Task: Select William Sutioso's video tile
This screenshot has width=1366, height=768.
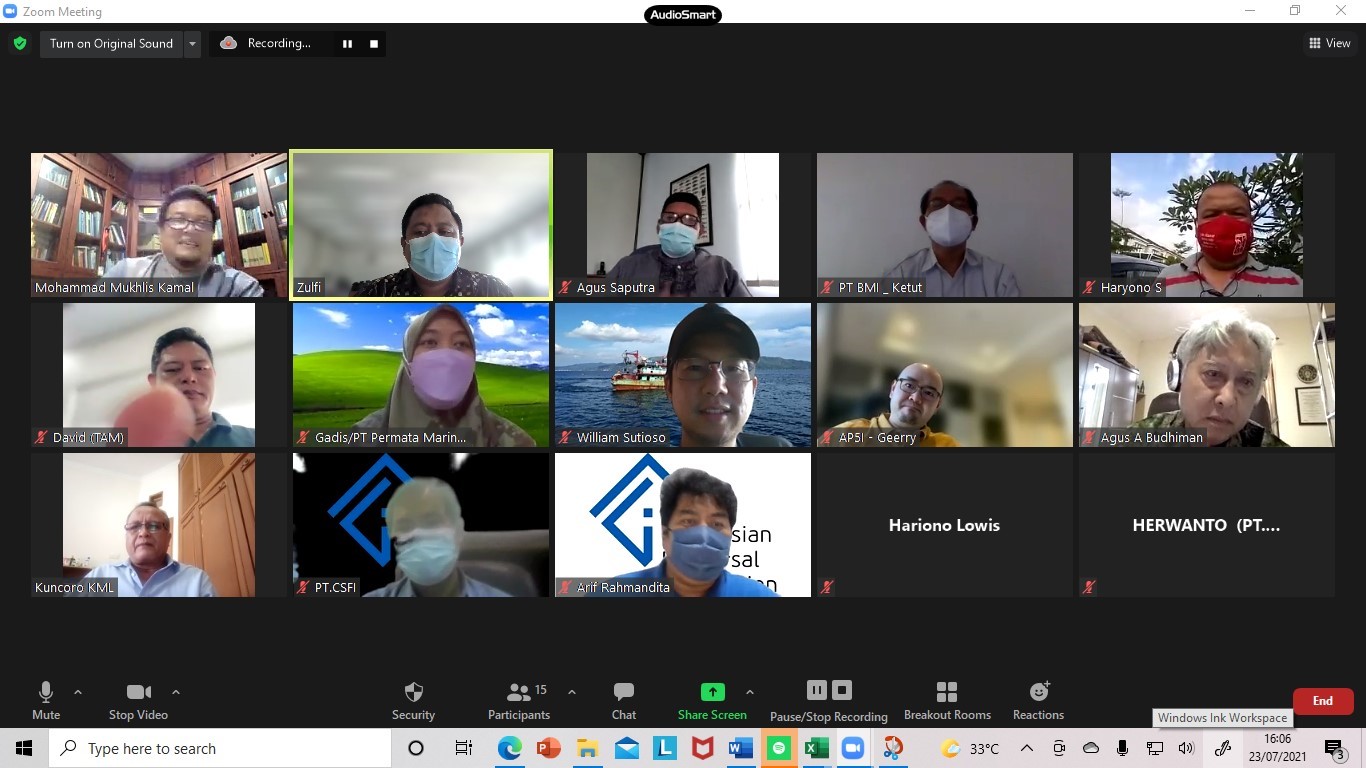Action: (683, 375)
